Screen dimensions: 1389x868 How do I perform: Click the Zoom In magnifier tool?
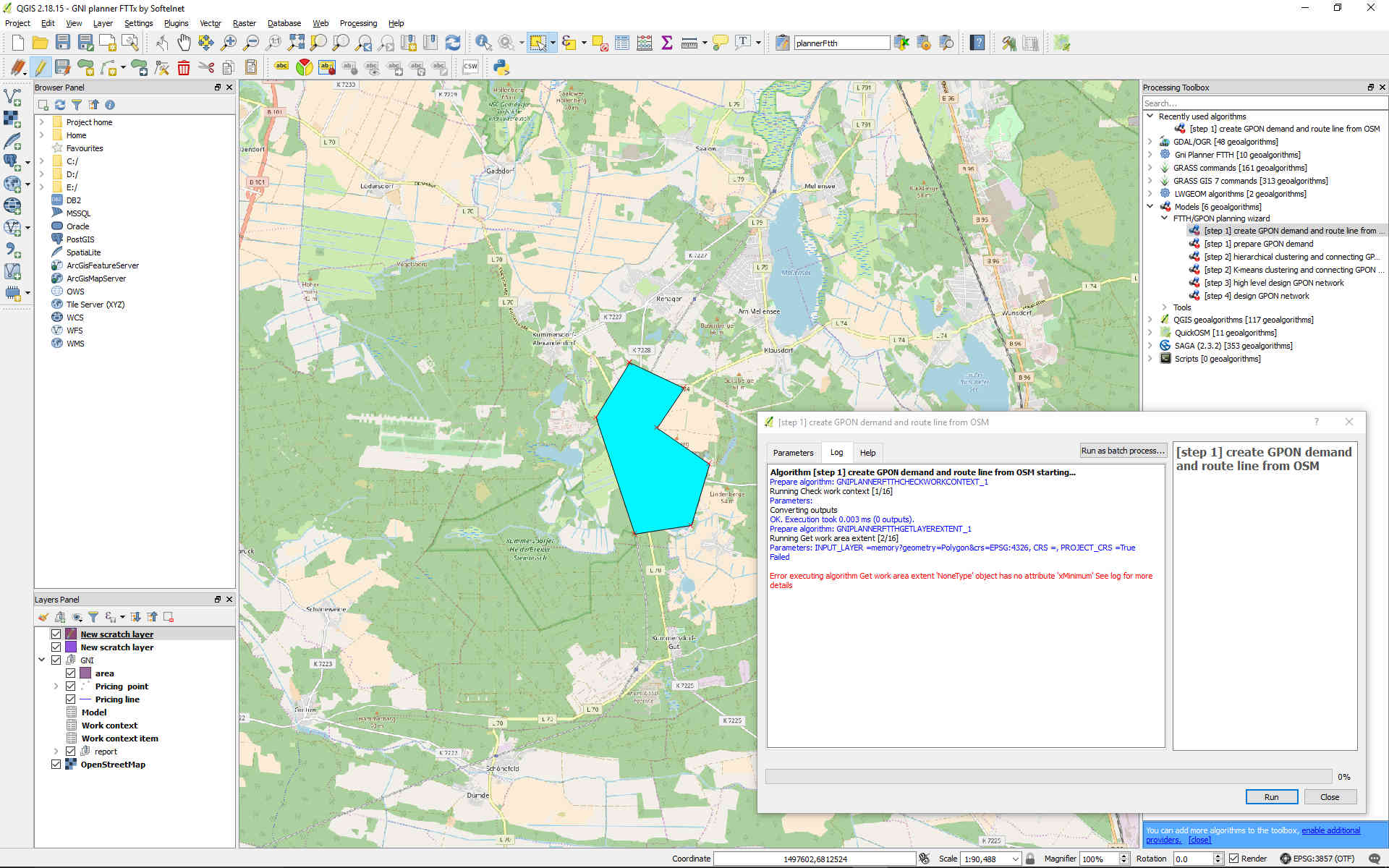coord(229,43)
